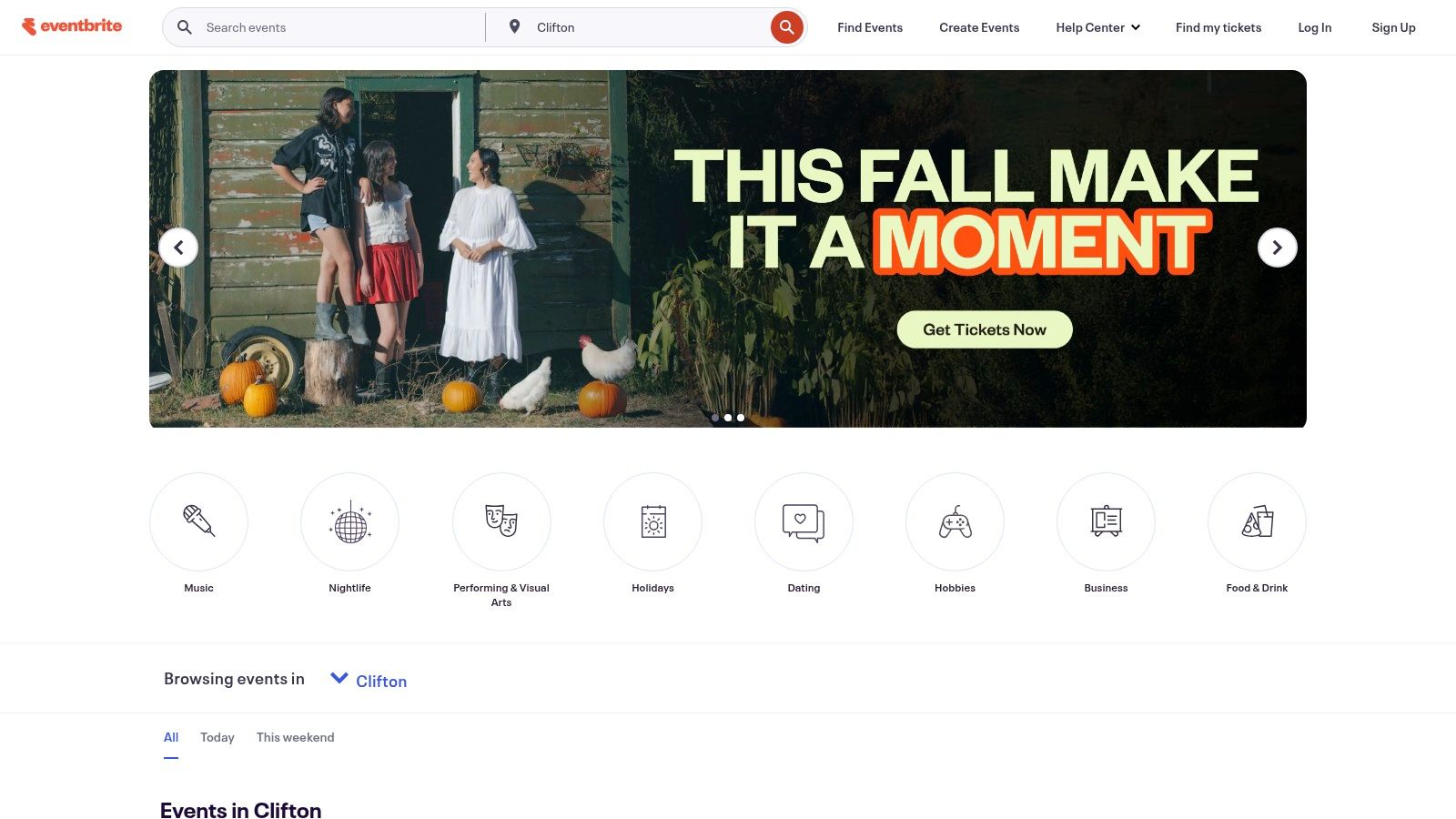This screenshot has width=1456, height=819.
Task: Open the Music category icon
Action: [198, 521]
